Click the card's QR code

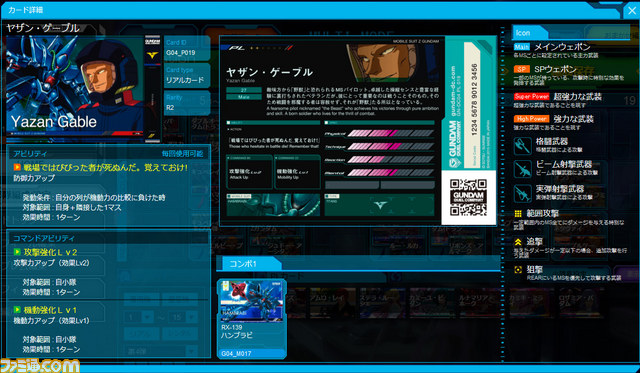468,198
